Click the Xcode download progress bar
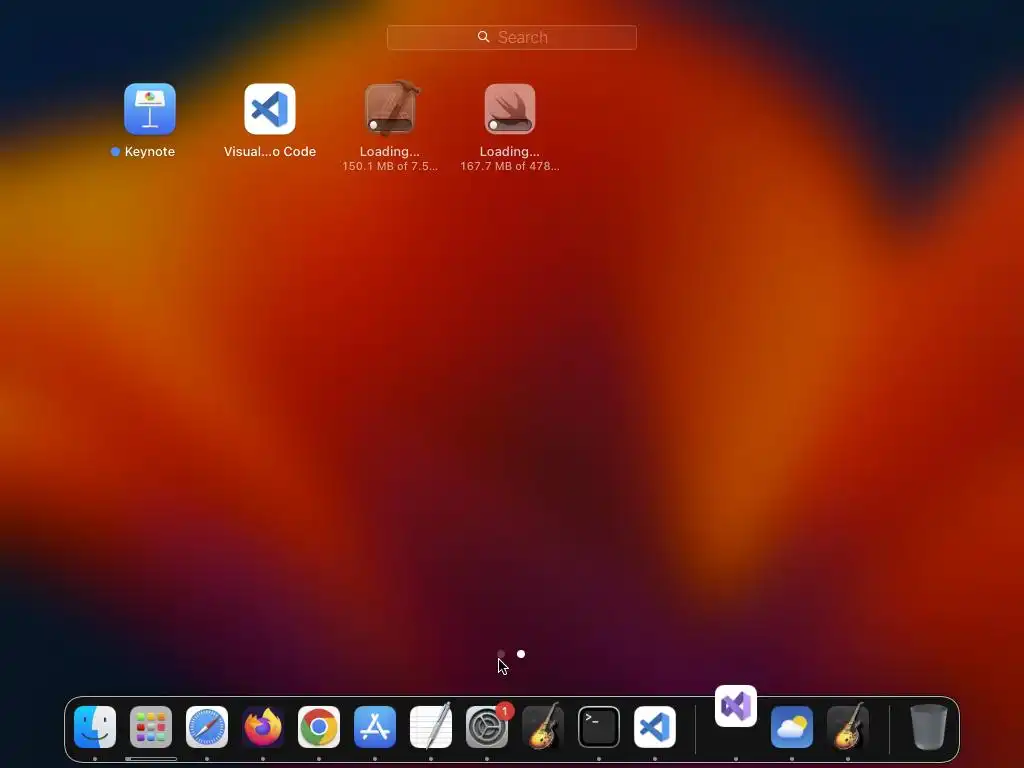Viewport: 1024px width, 768px height. pos(390,125)
